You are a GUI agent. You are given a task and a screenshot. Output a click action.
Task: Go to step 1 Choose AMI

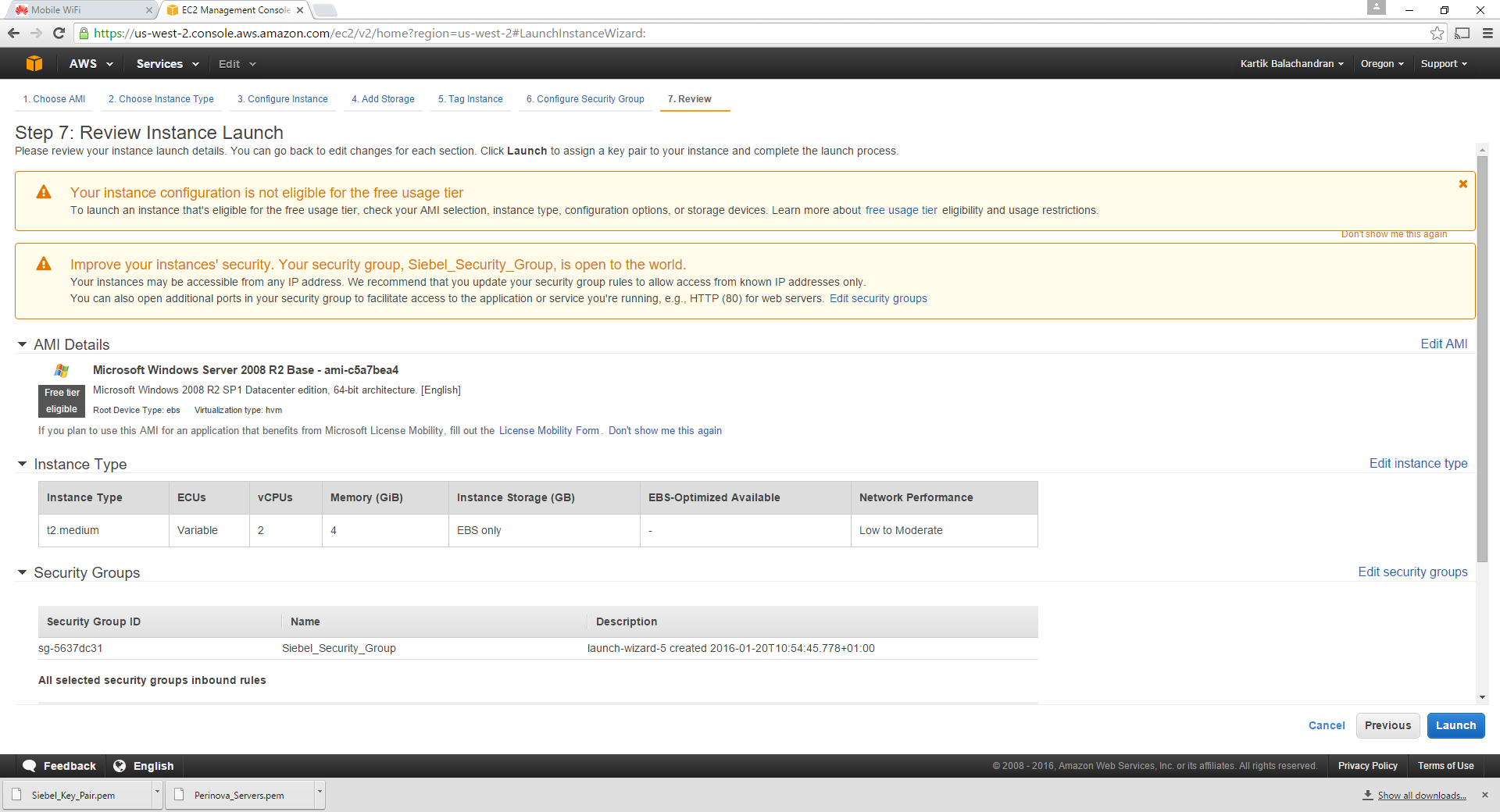[54, 99]
